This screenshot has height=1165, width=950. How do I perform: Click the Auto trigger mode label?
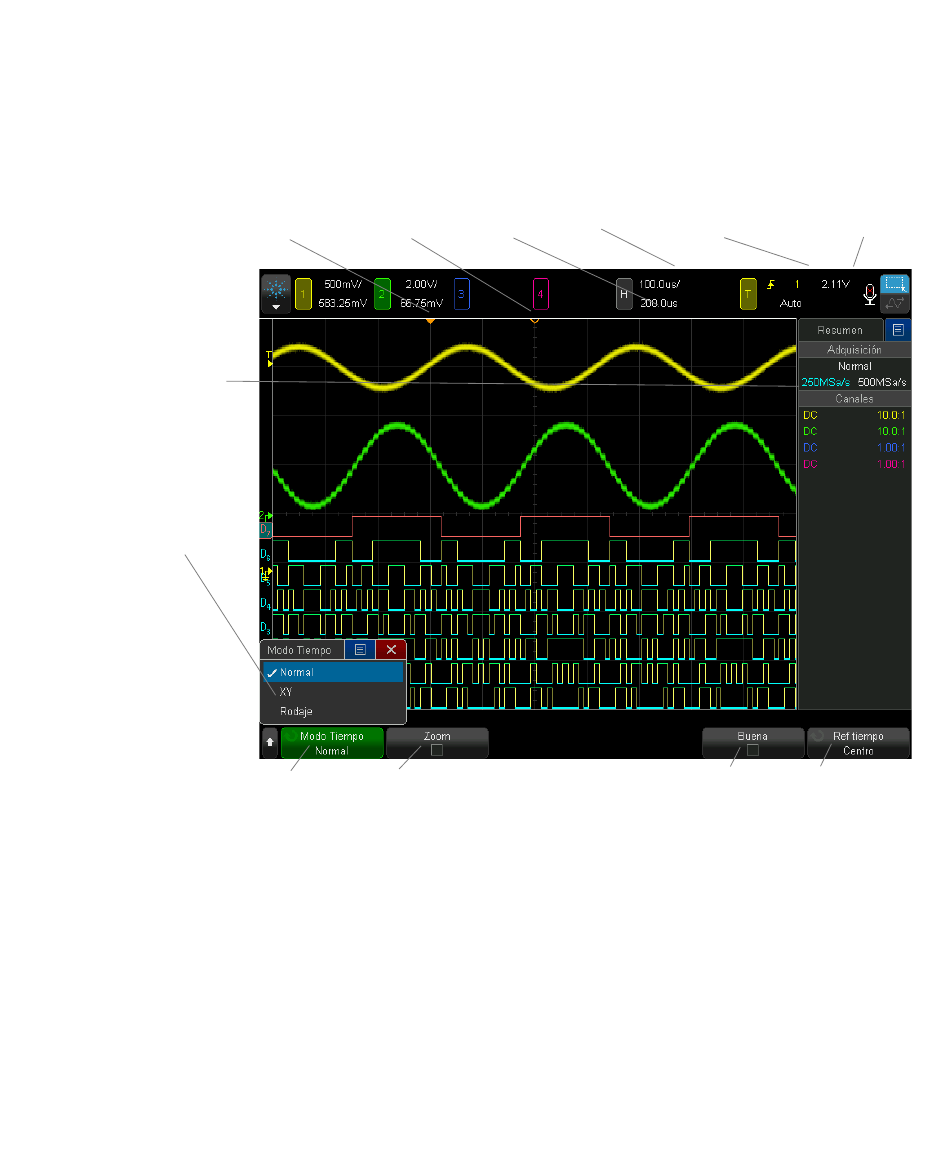pyautogui.click(x=790, y=303)
